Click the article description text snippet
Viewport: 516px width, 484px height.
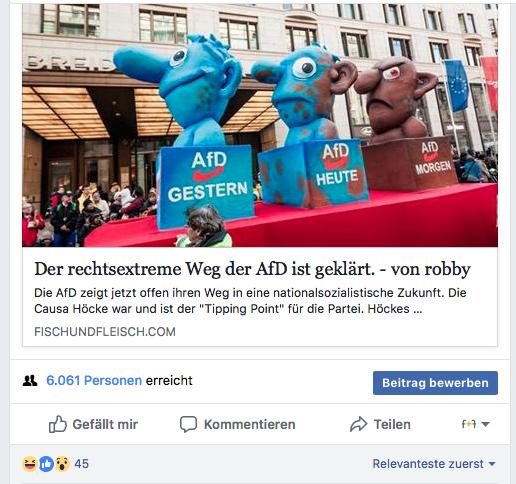pyautogui.click(x=250, y=301)
